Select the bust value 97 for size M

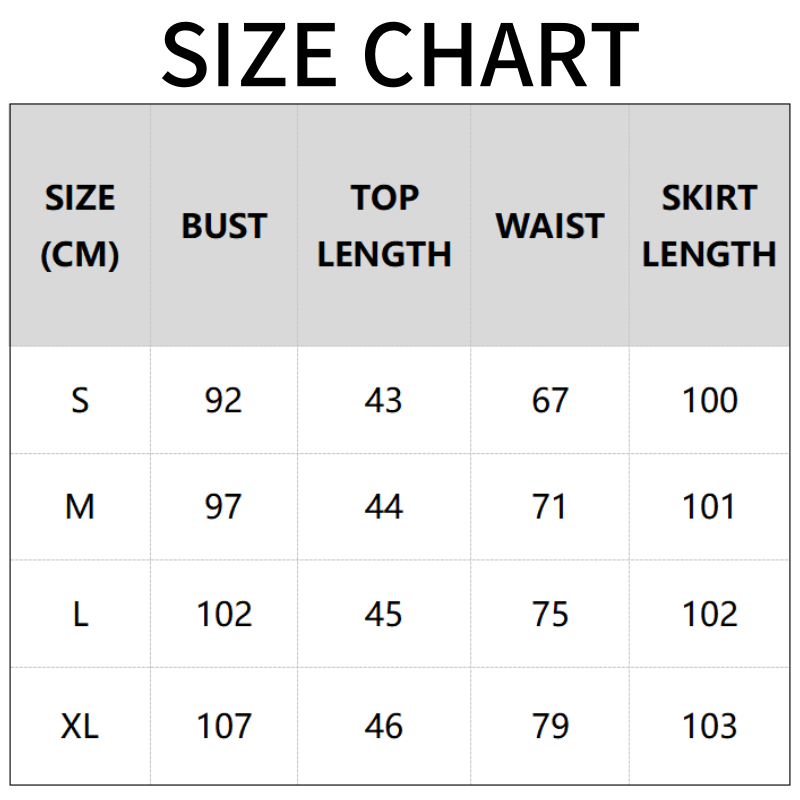pos(223,507)
